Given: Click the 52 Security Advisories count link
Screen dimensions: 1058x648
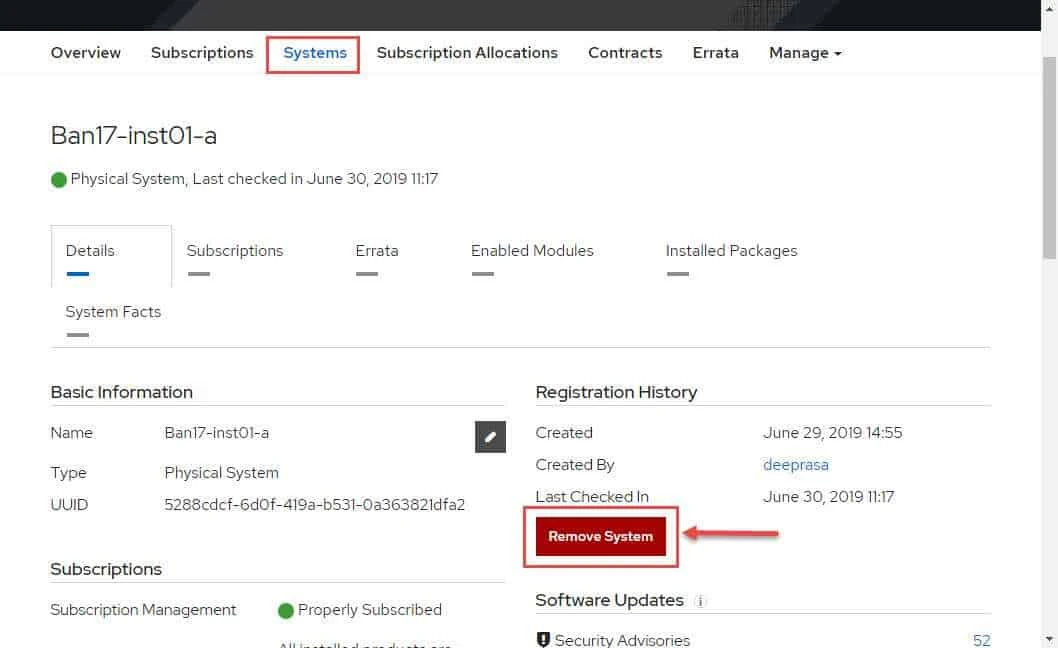Looking at the screenshot, I should [x=981, y=640].
